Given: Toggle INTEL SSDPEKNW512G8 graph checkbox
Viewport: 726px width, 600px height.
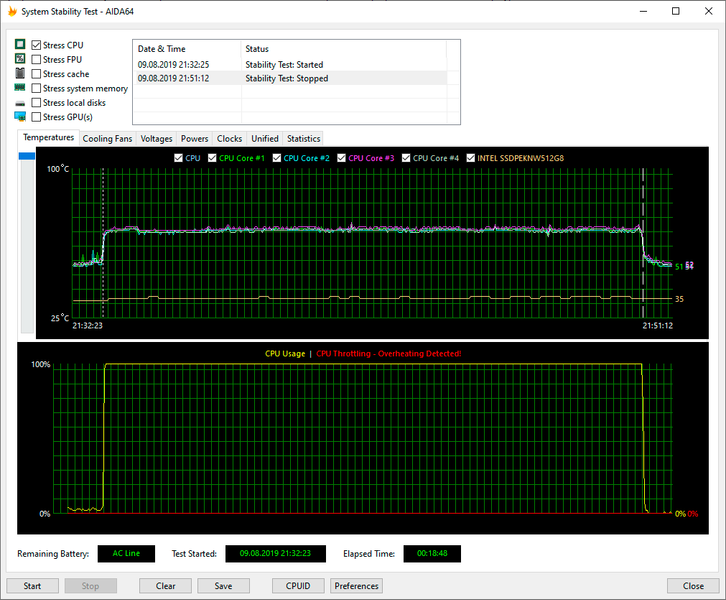Looking at the screenshot, I should [470, 158].
